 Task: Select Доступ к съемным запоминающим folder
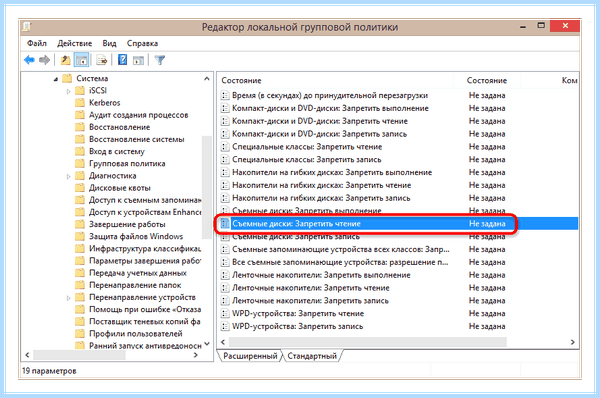pyautogui.click(x=145, y=200)
